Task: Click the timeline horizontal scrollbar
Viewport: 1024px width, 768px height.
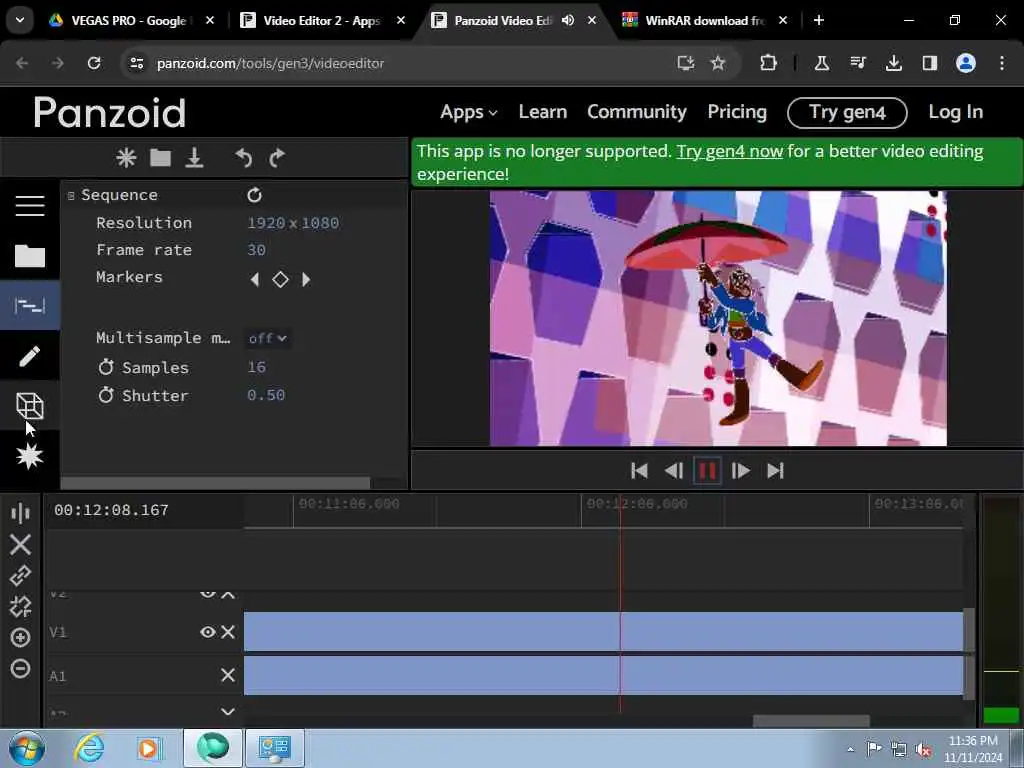Action: point(810,721)
